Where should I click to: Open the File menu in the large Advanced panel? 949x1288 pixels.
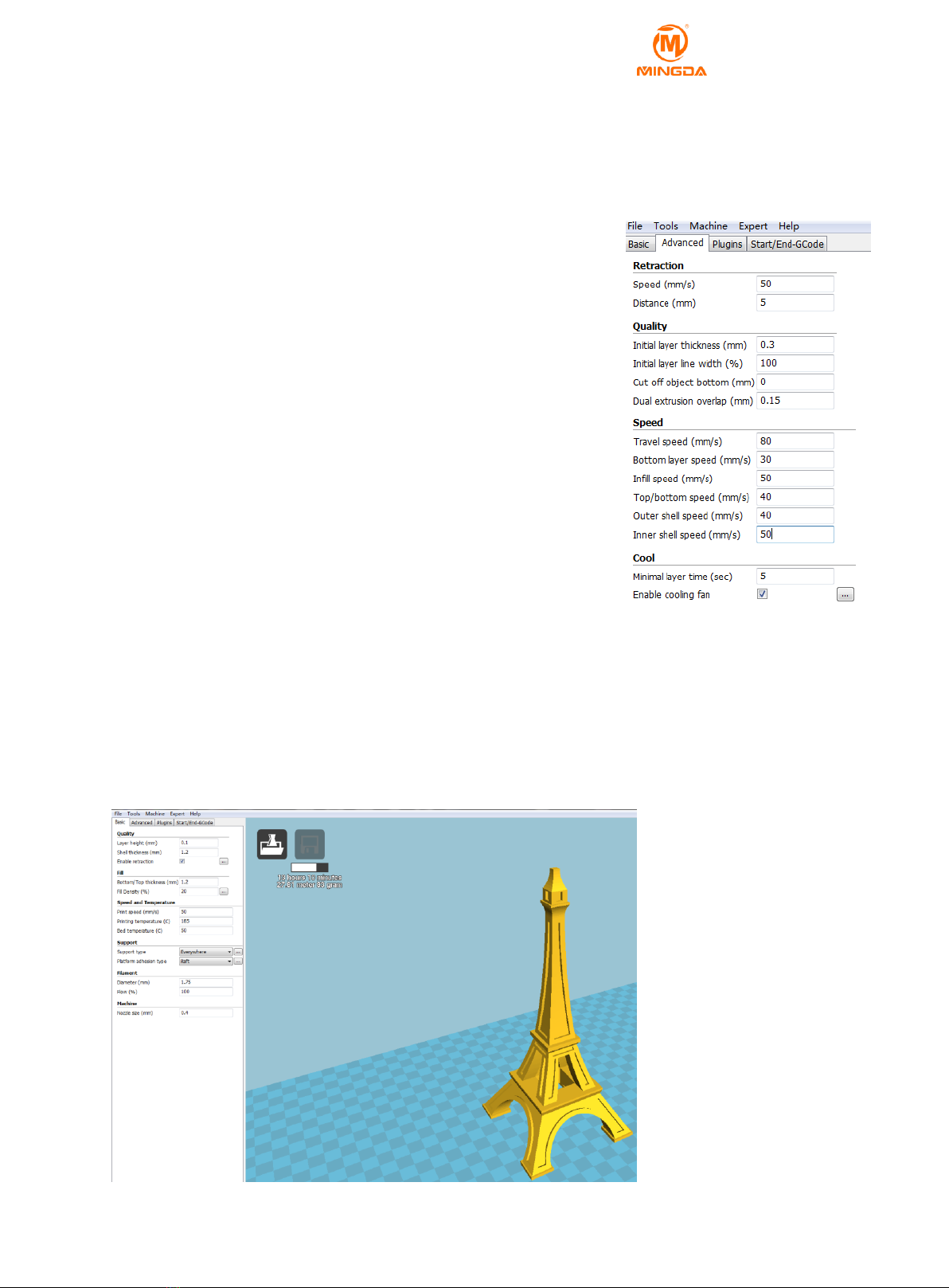point(635,226)
